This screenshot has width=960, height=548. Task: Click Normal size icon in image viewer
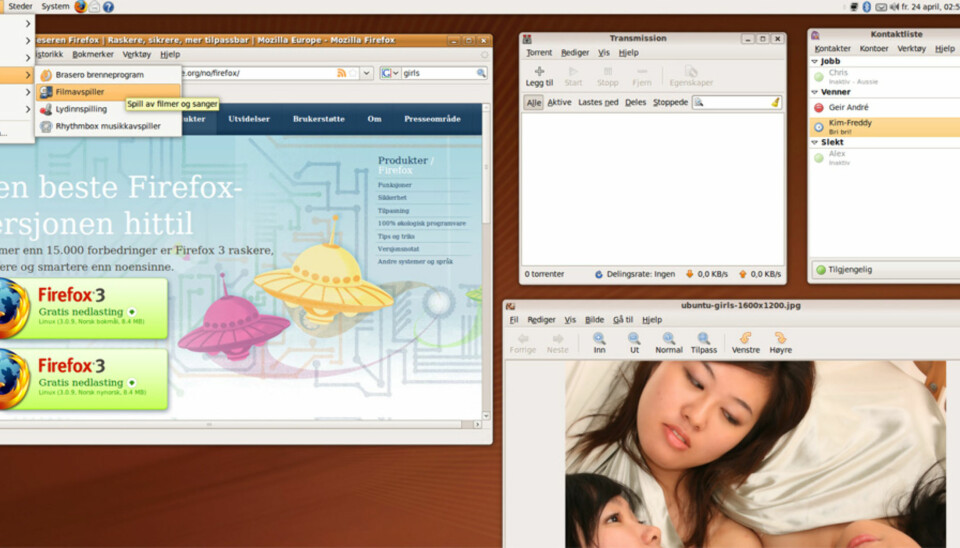click(x=669, y=343)
